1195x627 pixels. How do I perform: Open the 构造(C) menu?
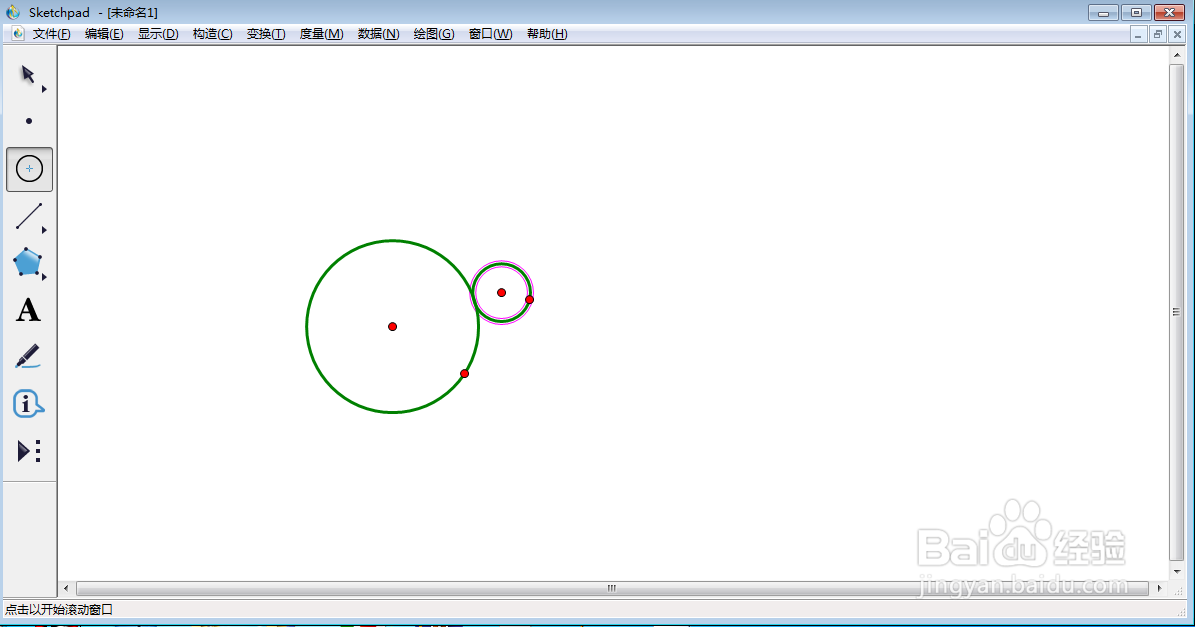tap(213, 34)
